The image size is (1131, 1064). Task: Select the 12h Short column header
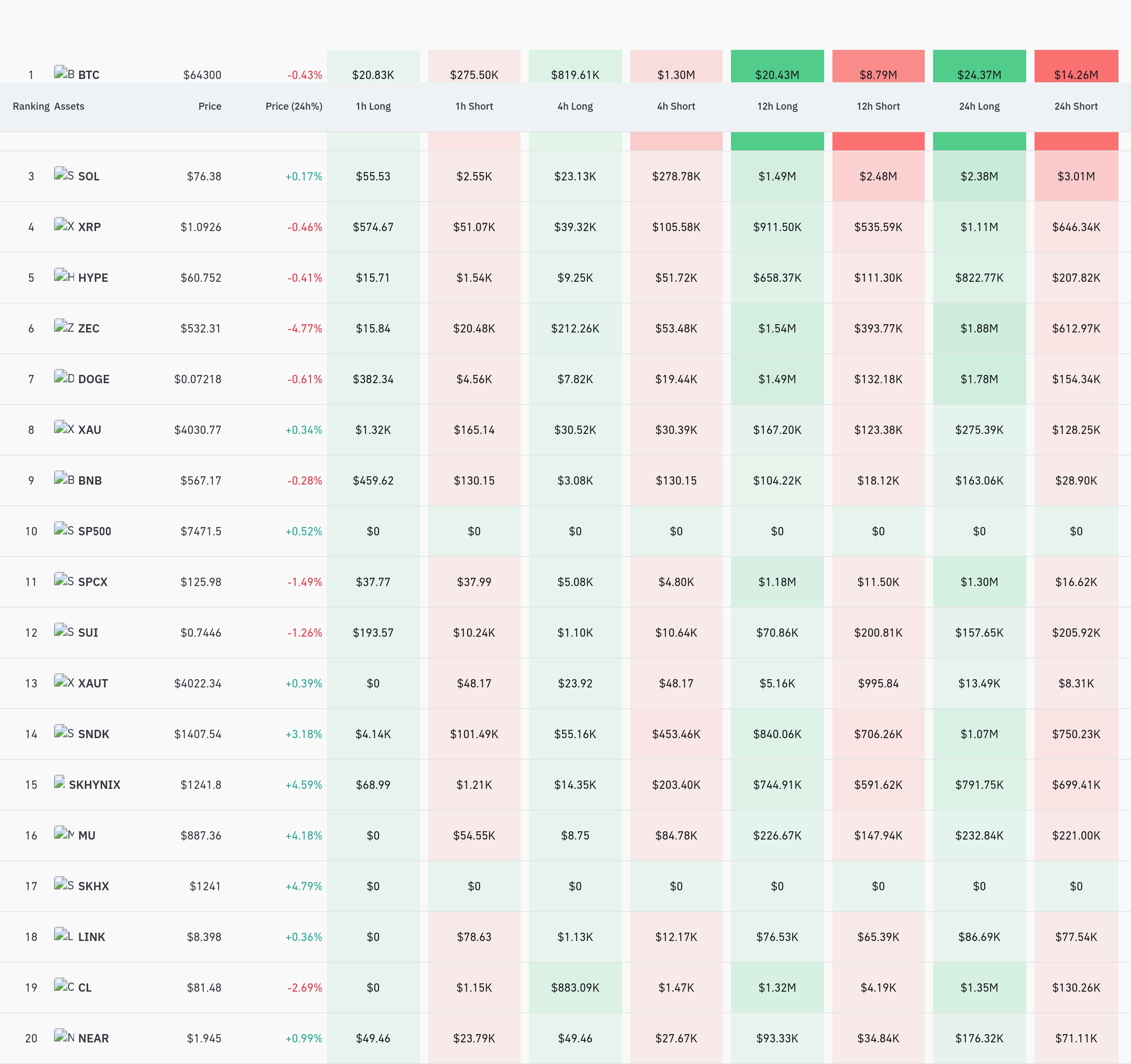pos(878,106)
